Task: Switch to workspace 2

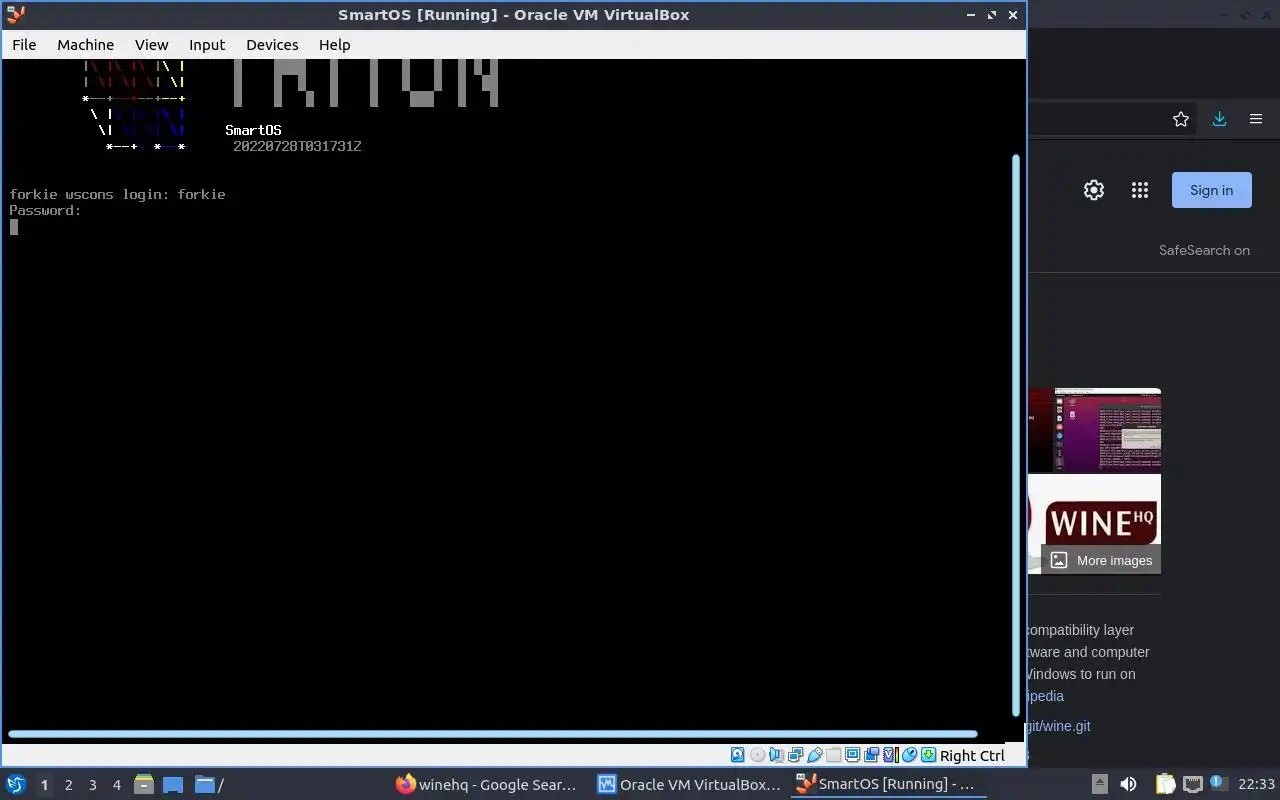Action: (x=68, y=785)
